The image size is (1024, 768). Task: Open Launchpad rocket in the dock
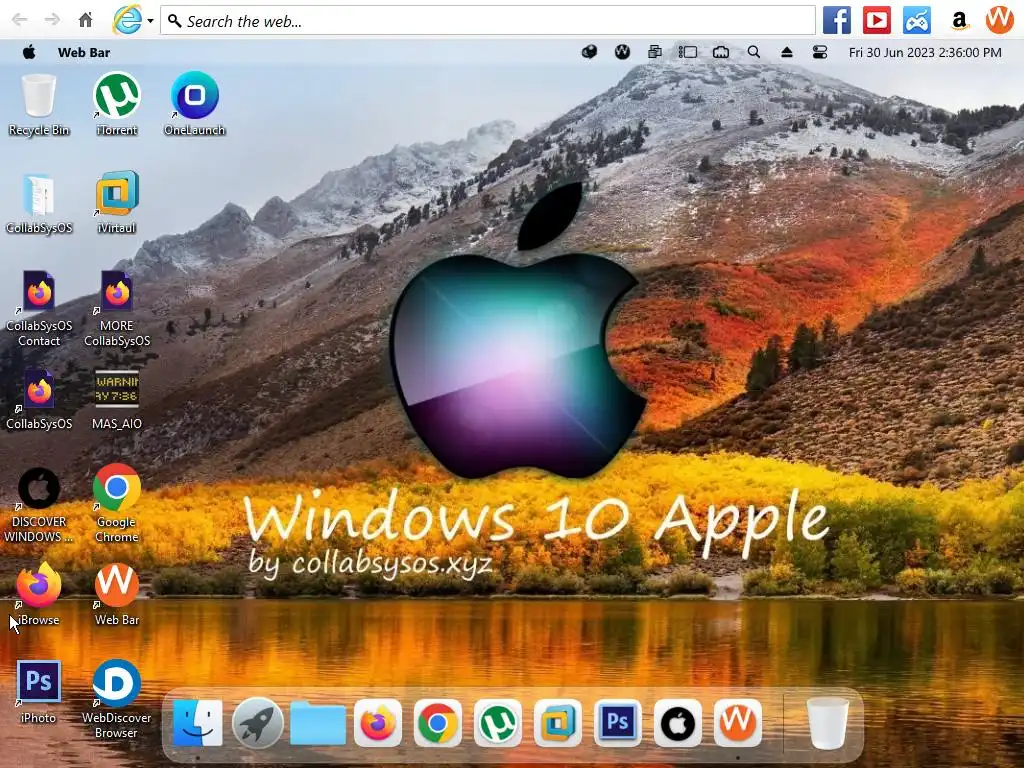click(257, 723)
